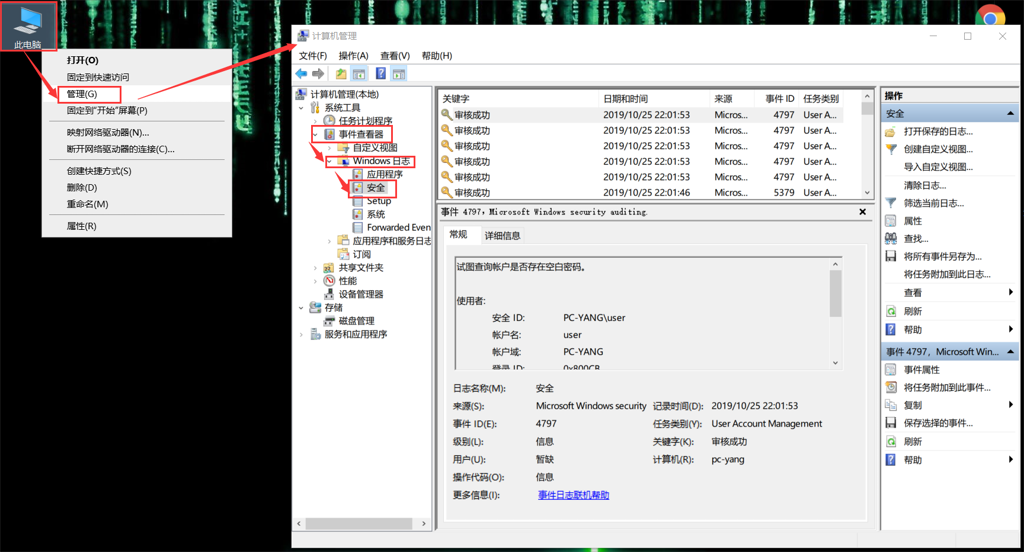
Task: Open the 文件(F) menu
Action: click(313, 56)
